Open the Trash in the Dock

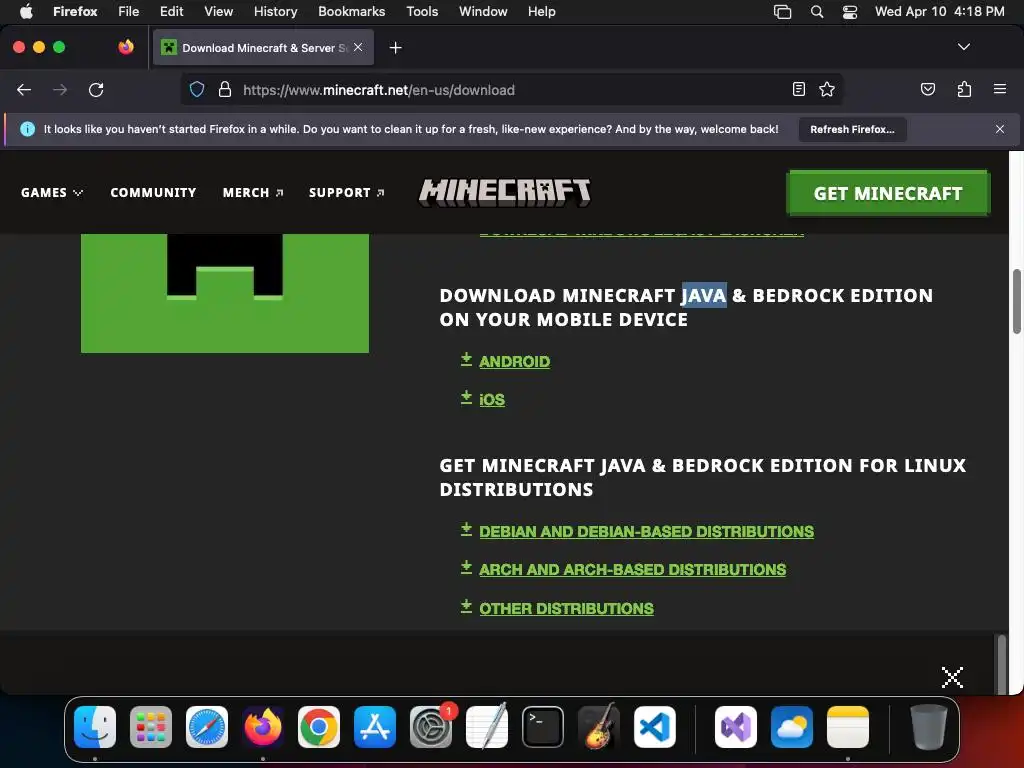[929, 727]
